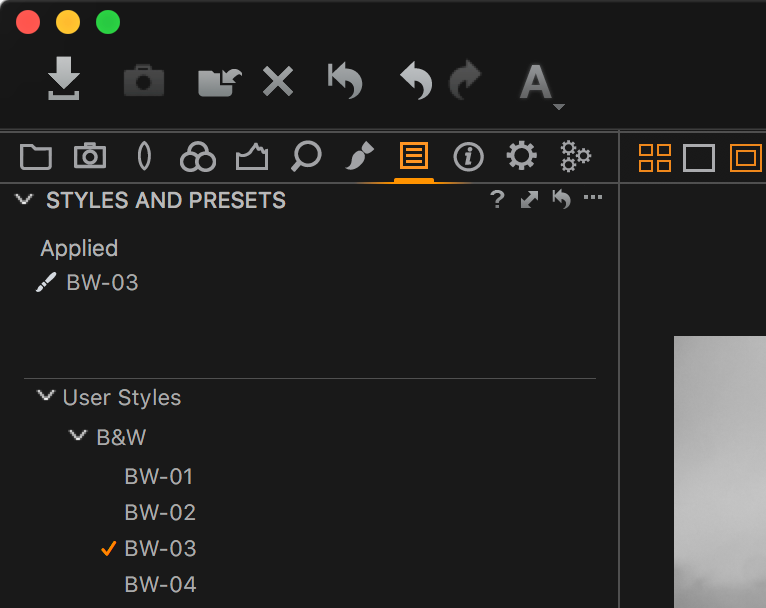Toggle the browser grid view icon
766x608 pixels.
[x=655, y=158]
